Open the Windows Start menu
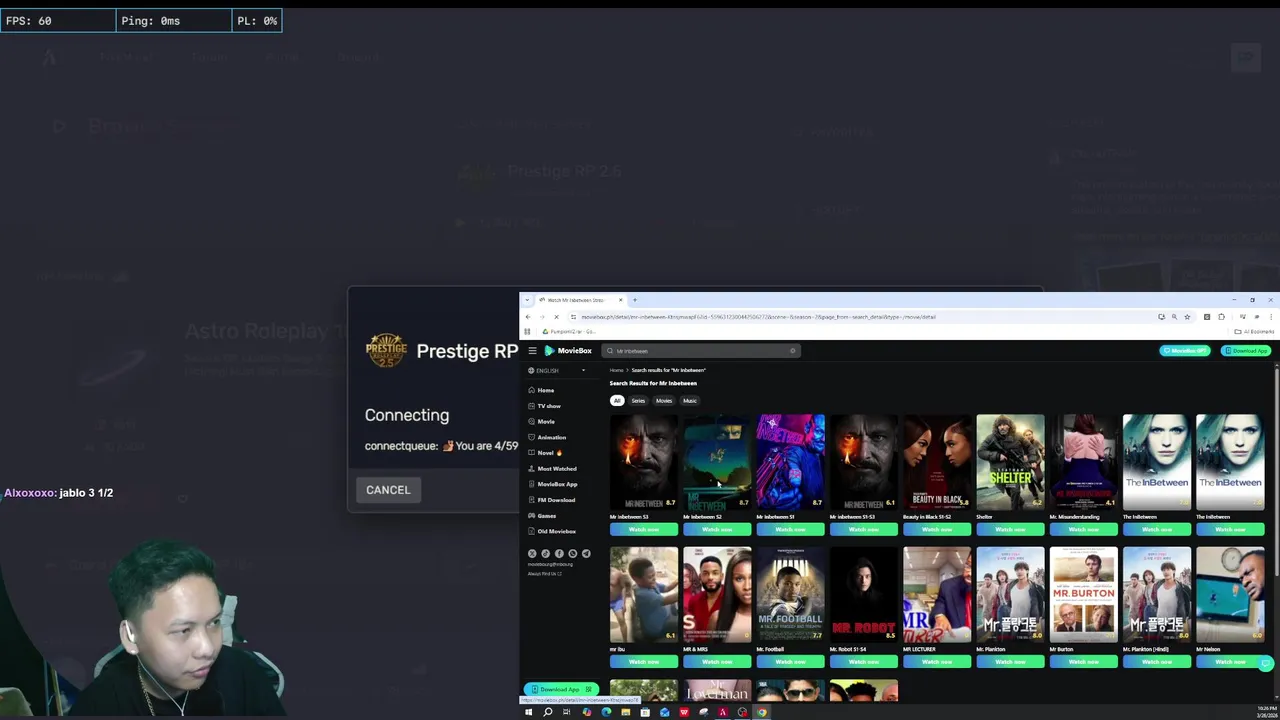The image size is (1280, 720). (x=528, y=712)
